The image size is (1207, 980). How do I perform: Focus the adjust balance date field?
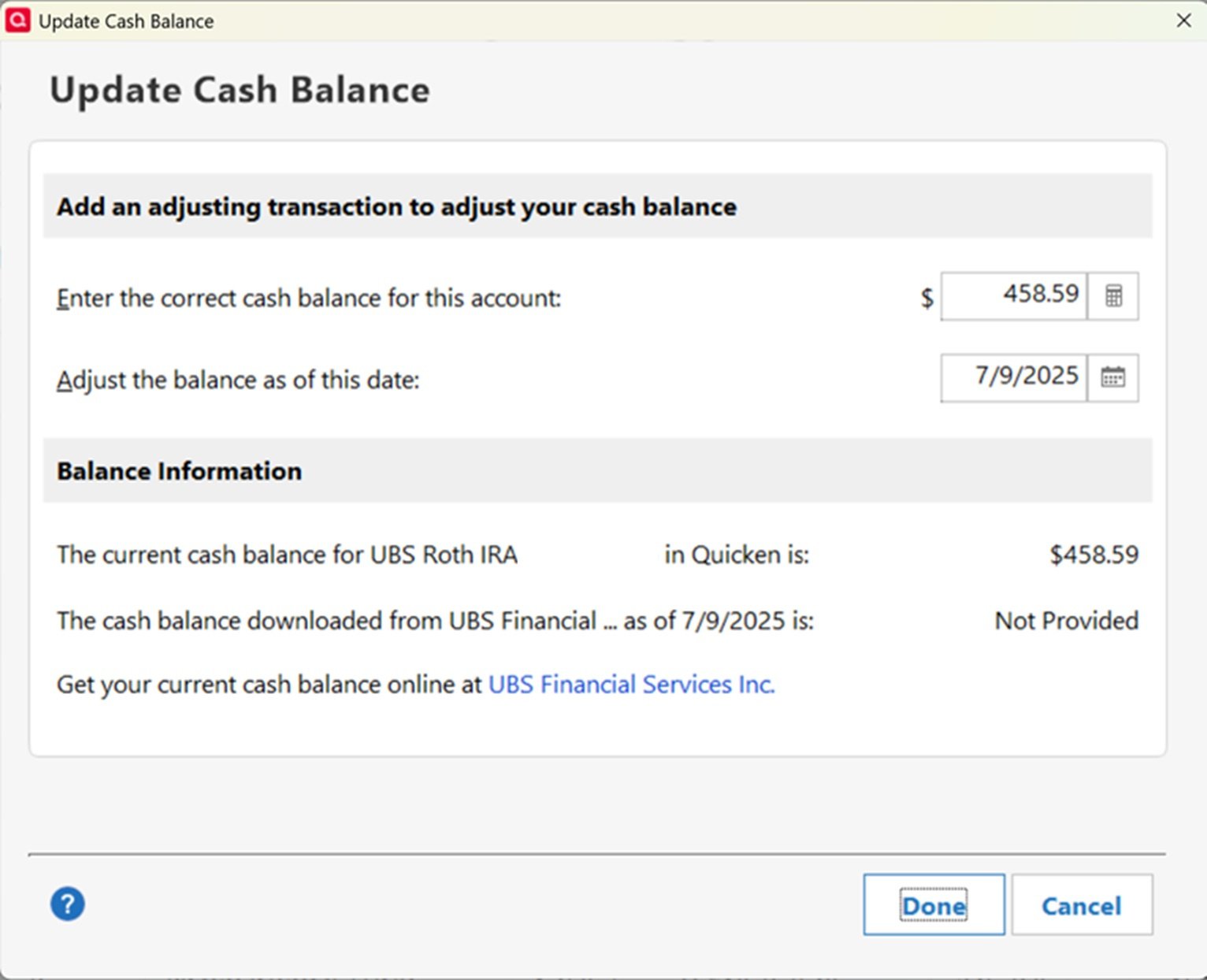click(x=1014, y=377)
